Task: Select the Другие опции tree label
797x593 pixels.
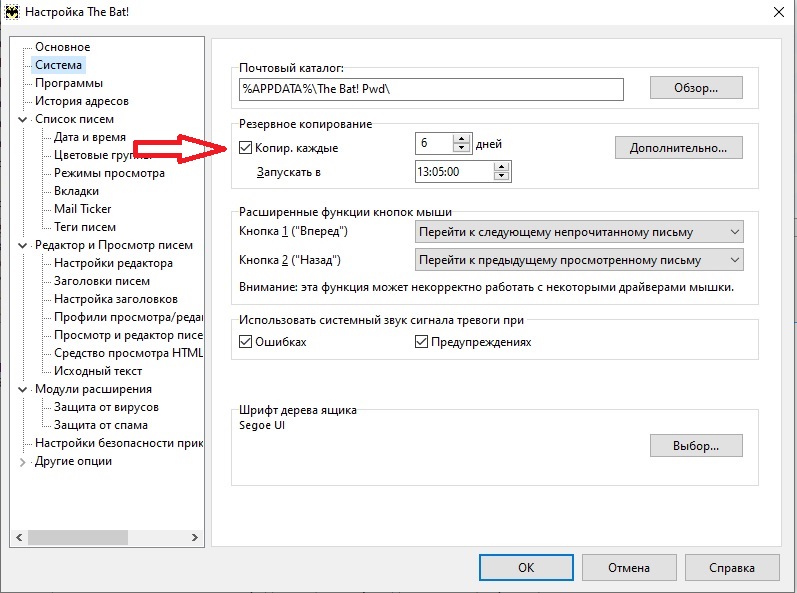Action: 73,461
